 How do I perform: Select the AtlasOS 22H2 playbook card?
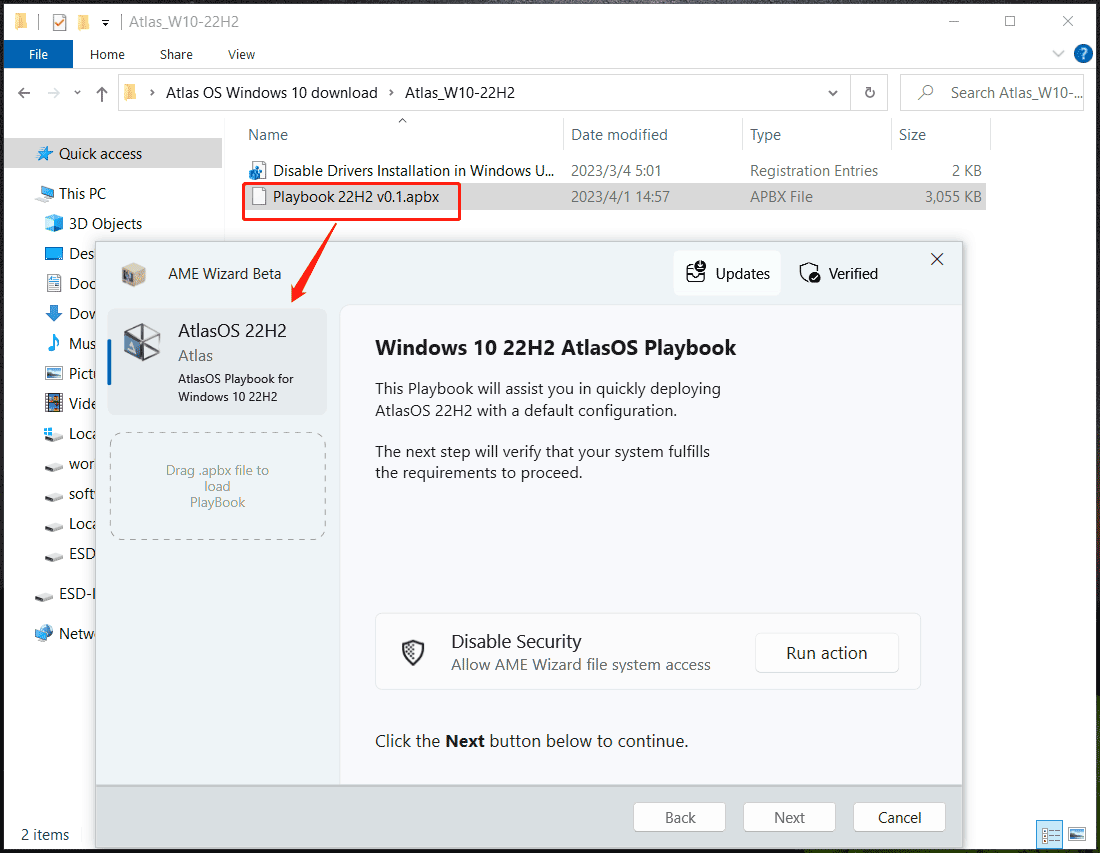[x=217, y=361]
